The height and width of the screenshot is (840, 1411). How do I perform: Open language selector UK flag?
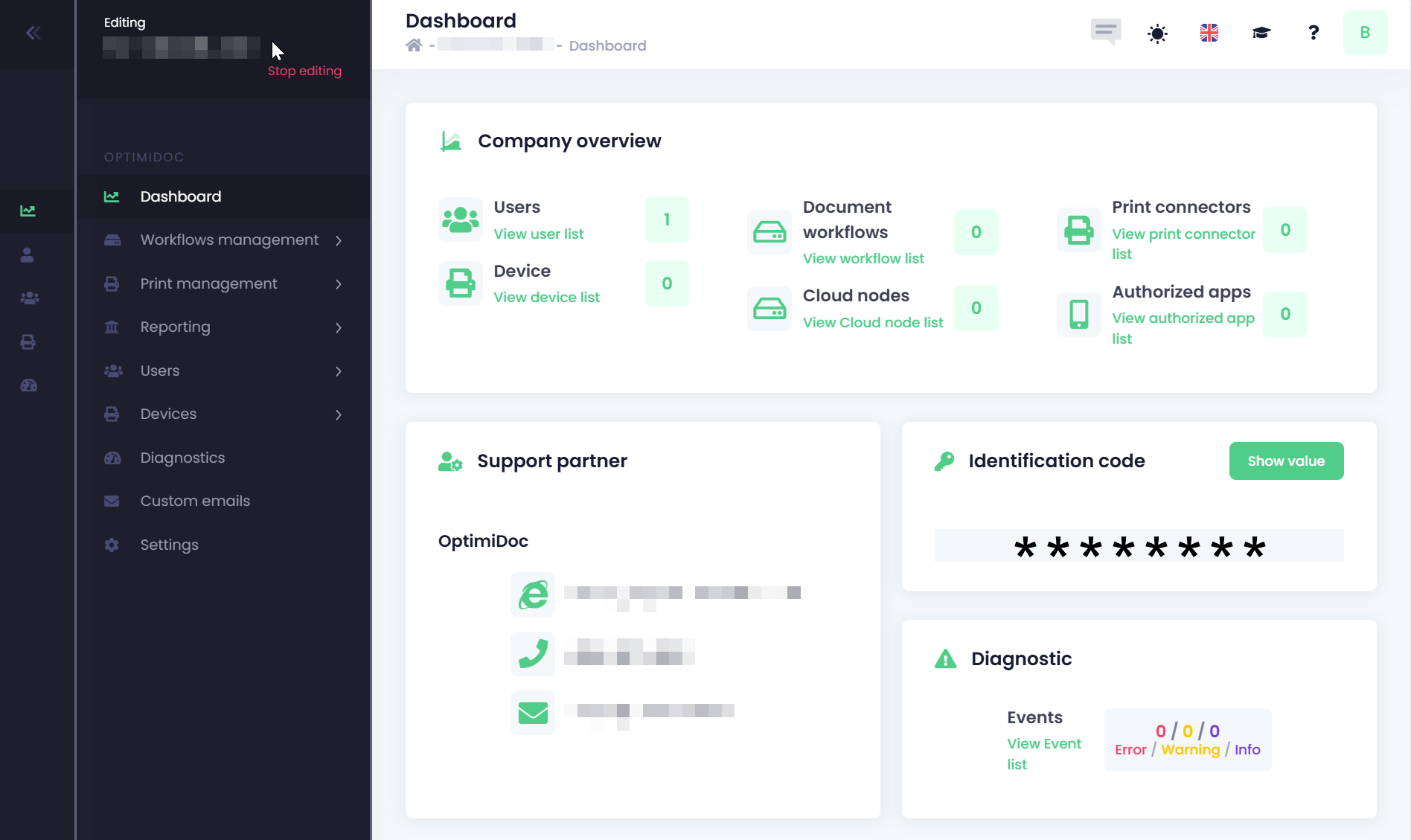[x=1209, y=33]
